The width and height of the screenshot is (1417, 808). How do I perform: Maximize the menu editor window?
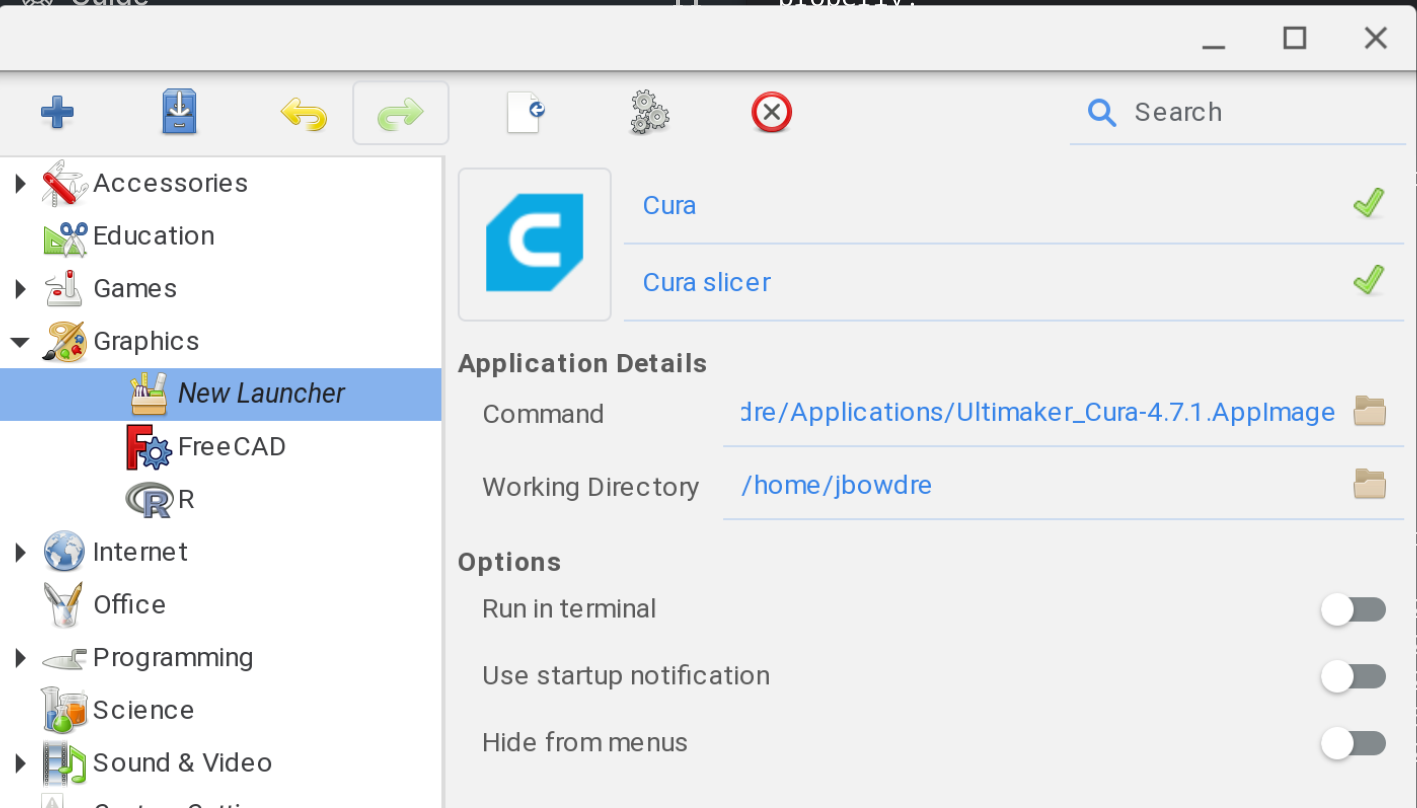tap(1295, 38)
